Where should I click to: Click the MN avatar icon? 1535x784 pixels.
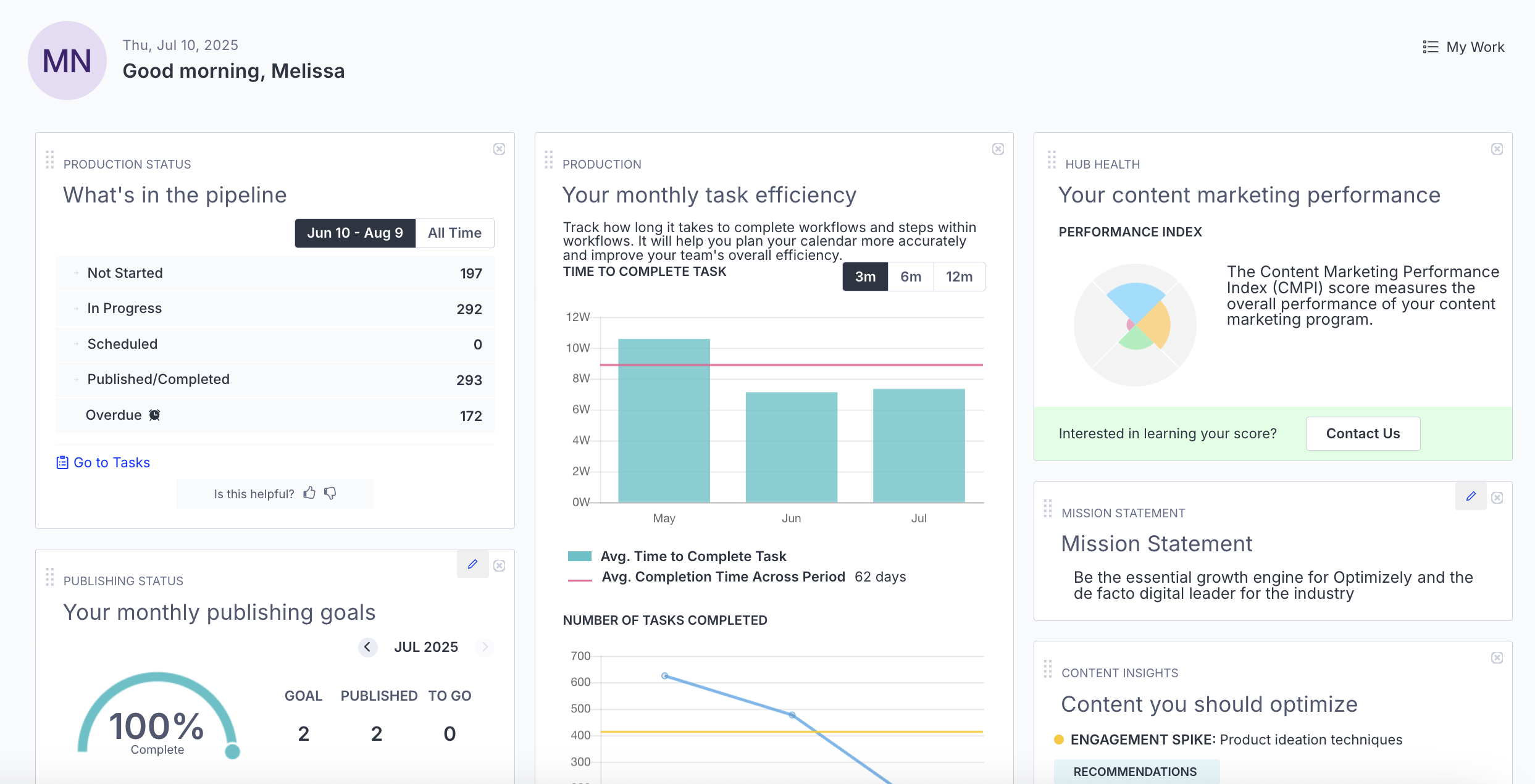[x=67, y=60]
